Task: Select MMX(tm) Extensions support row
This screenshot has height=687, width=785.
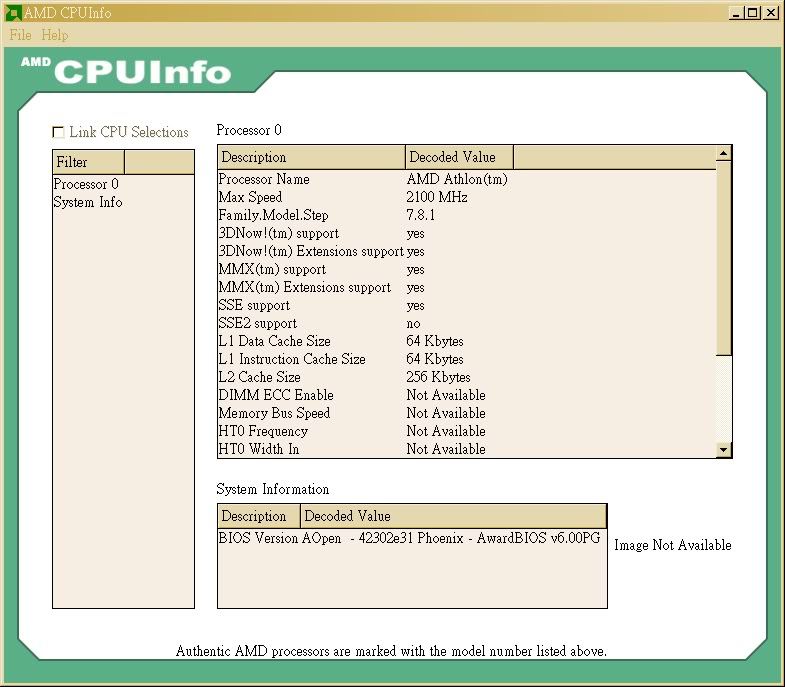Action: [467, 287]
